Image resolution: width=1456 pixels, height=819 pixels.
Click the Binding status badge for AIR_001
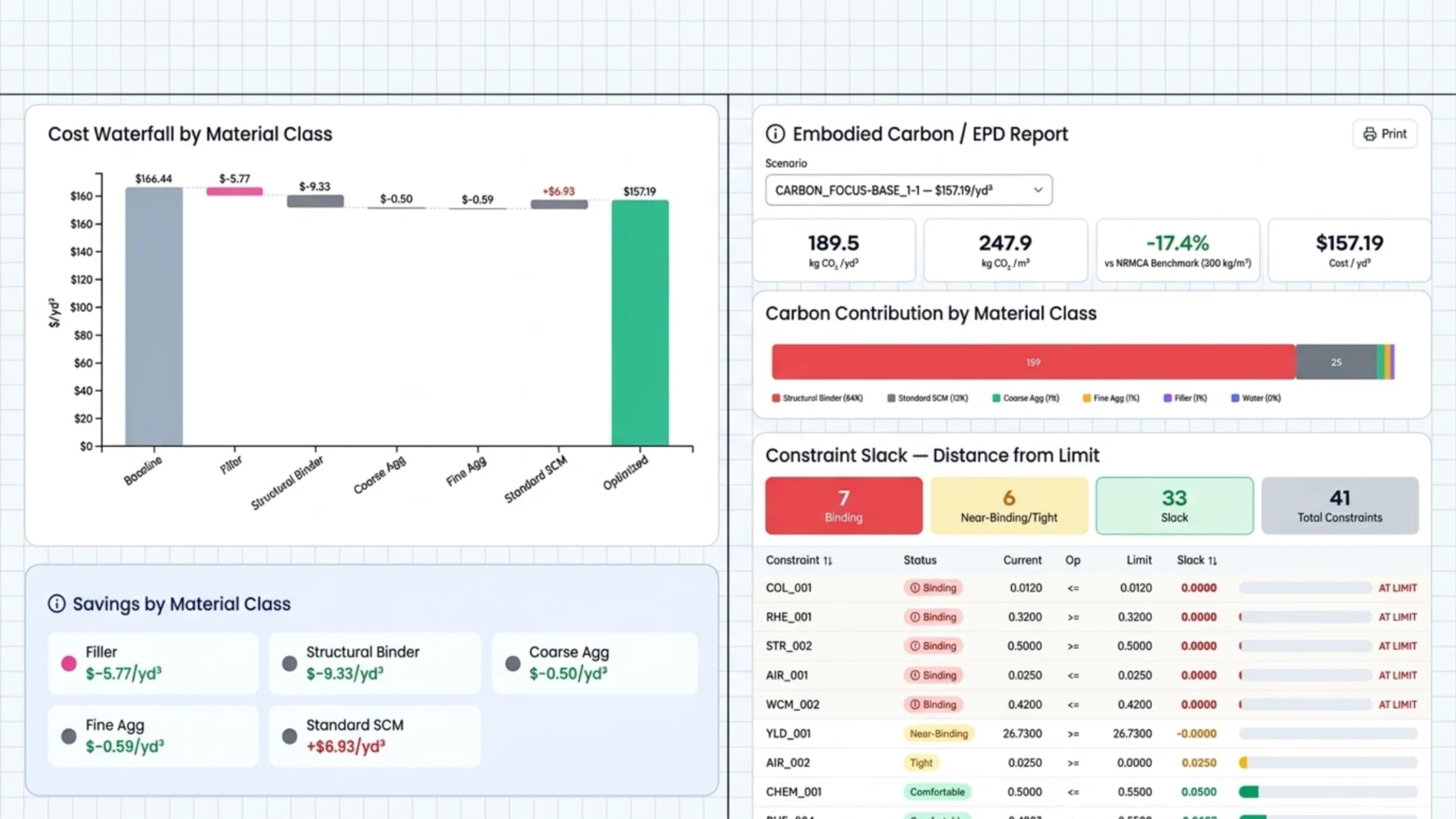[x=933, y=675]
